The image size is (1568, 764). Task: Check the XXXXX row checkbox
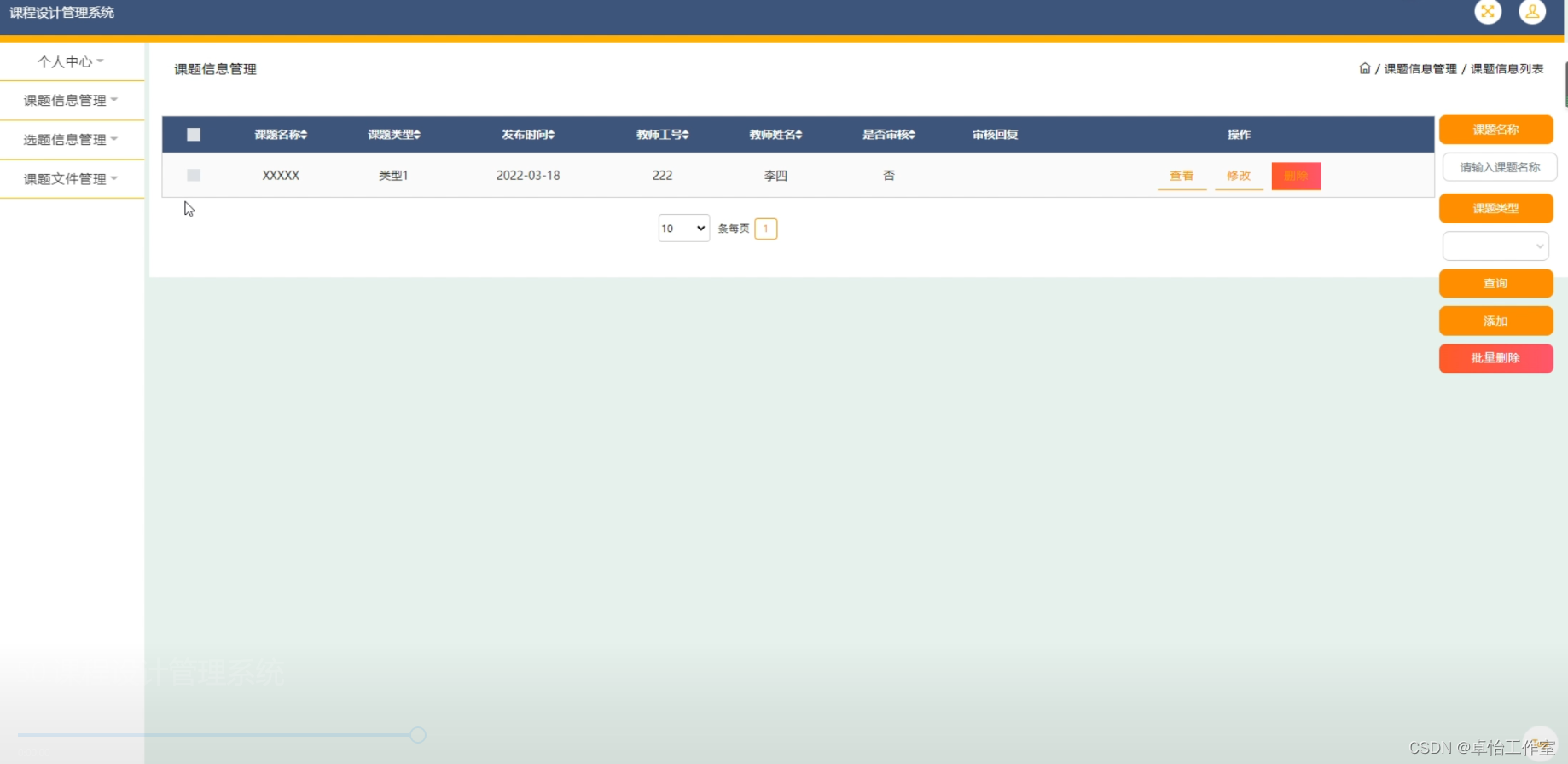click(x=194, y=175)
